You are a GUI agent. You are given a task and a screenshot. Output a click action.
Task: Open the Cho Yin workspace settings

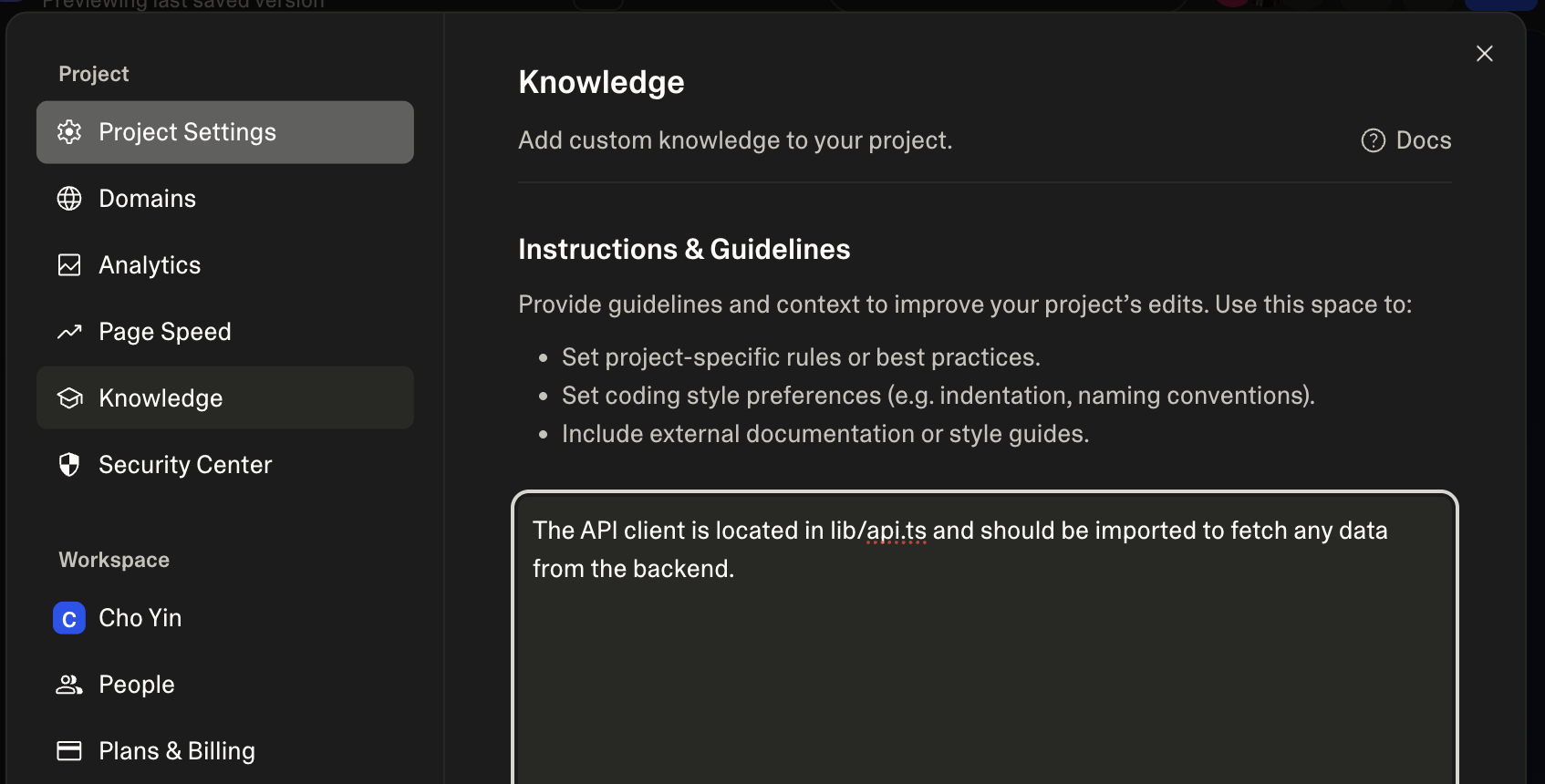140,617
